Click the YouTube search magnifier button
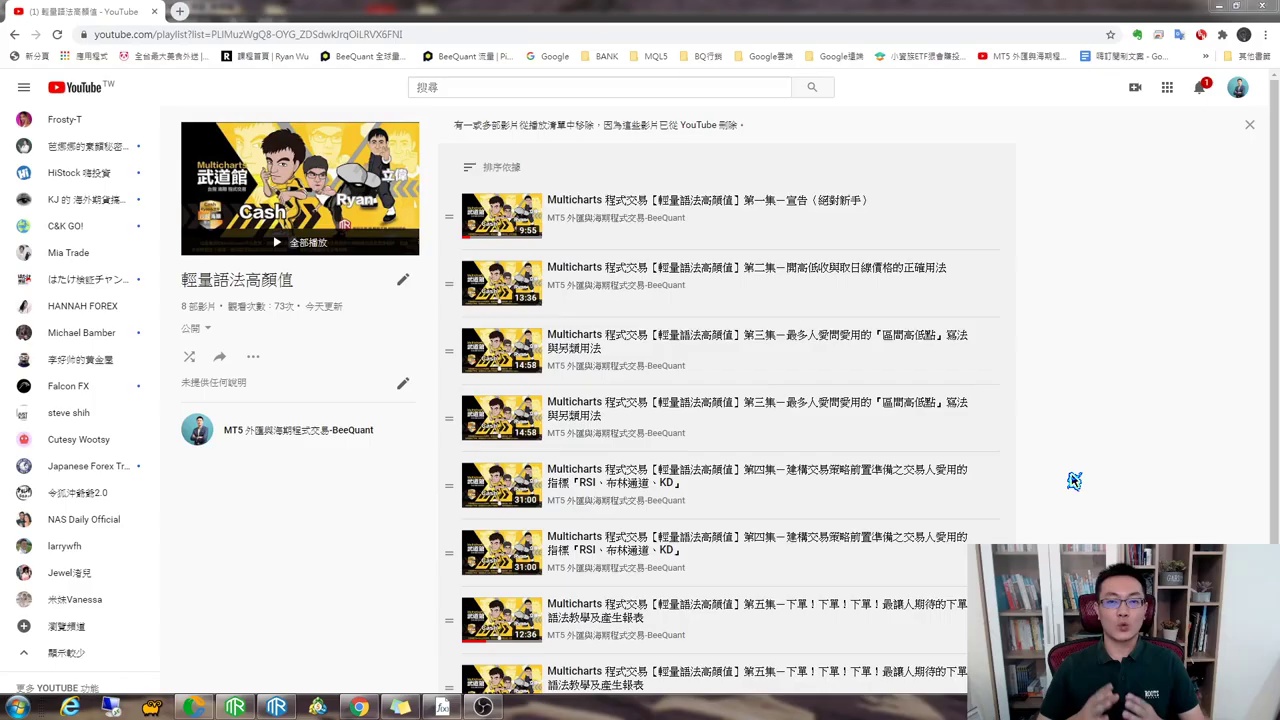Screen dimensions: 1280x720 (812, 87)
